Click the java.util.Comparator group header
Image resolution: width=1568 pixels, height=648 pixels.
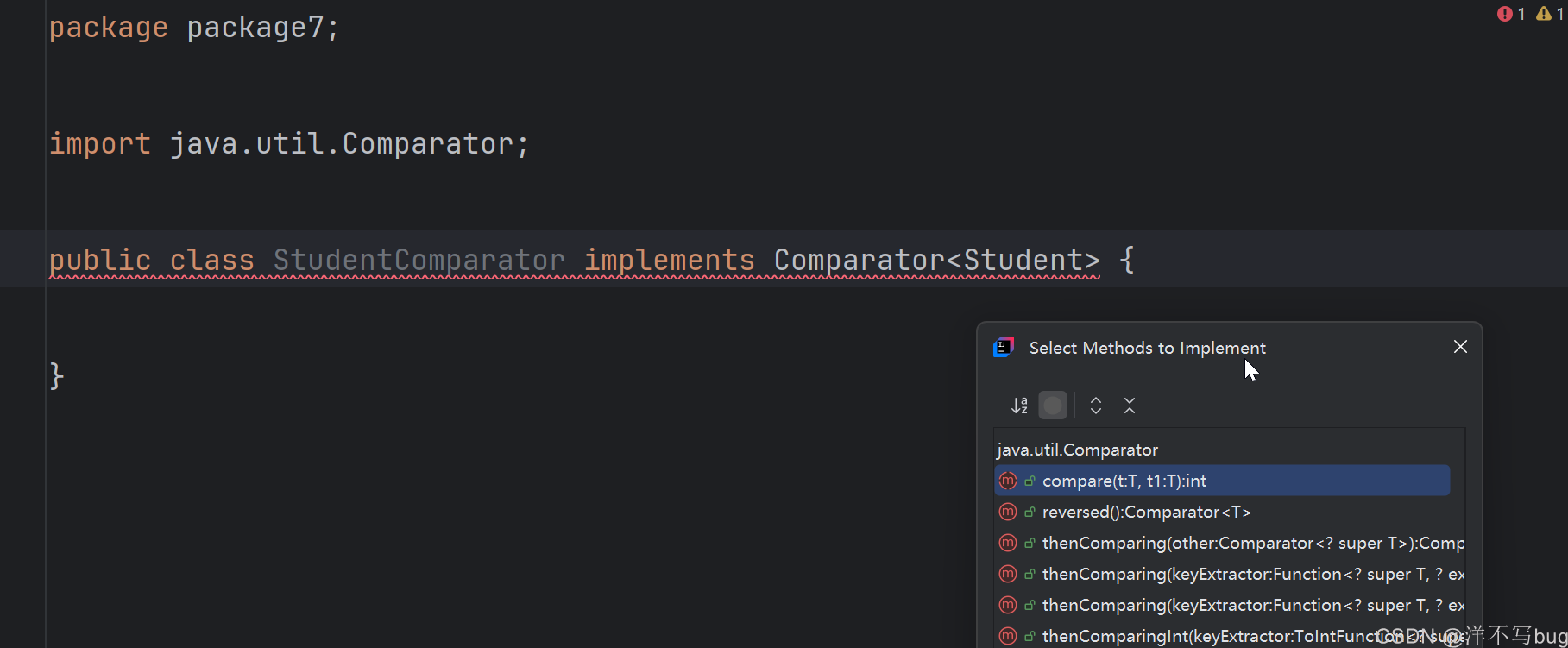point(1077,450)
